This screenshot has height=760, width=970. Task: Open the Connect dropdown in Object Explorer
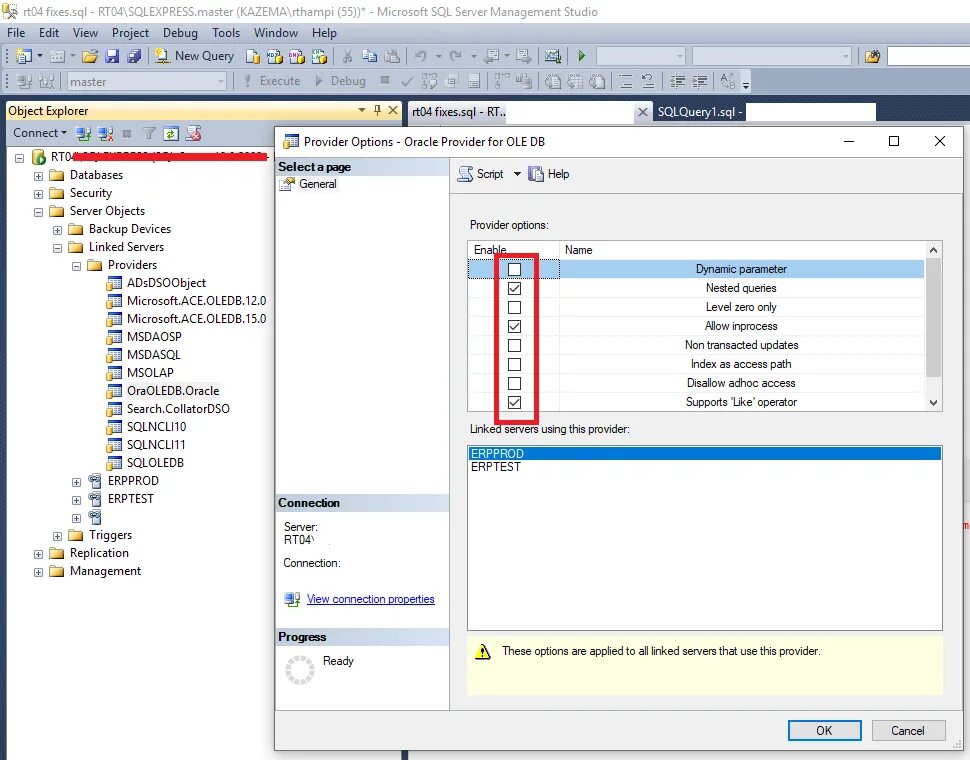click(x=40, y=133)
